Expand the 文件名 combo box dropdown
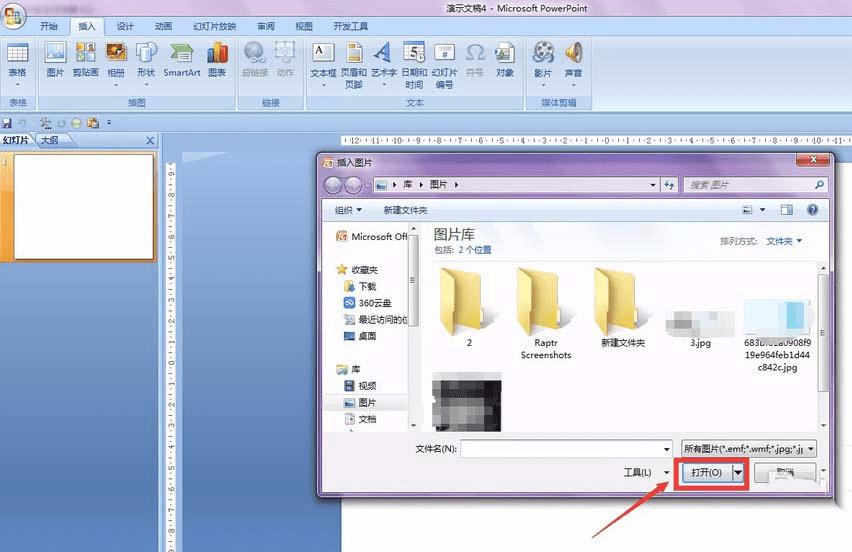Screen dimensions: 852x552 pos(666,449)
